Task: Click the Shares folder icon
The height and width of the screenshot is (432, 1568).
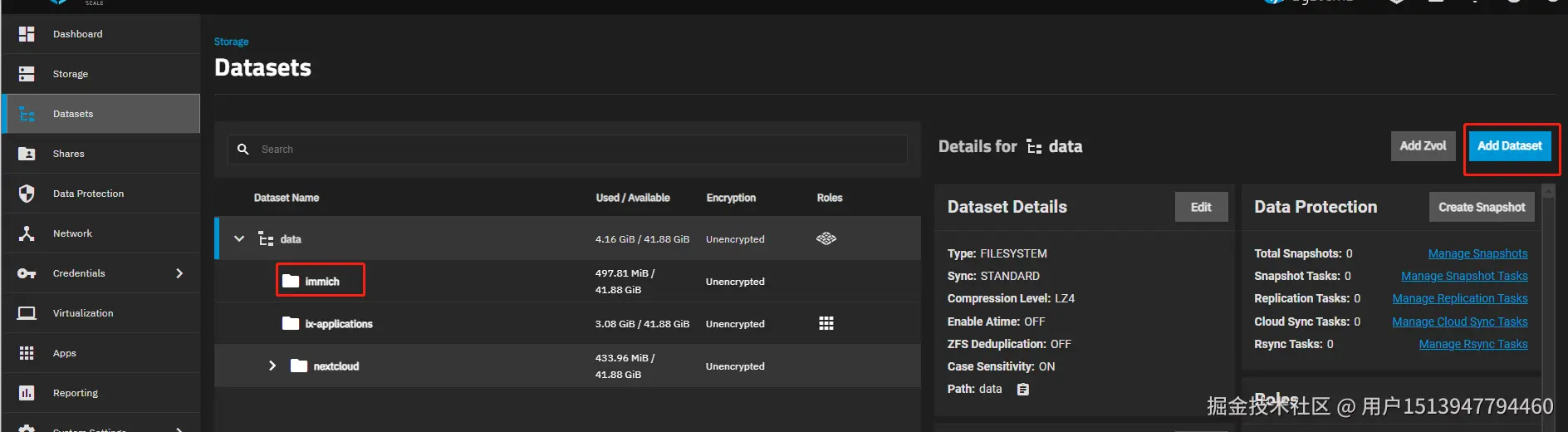Action: point(27,154)
